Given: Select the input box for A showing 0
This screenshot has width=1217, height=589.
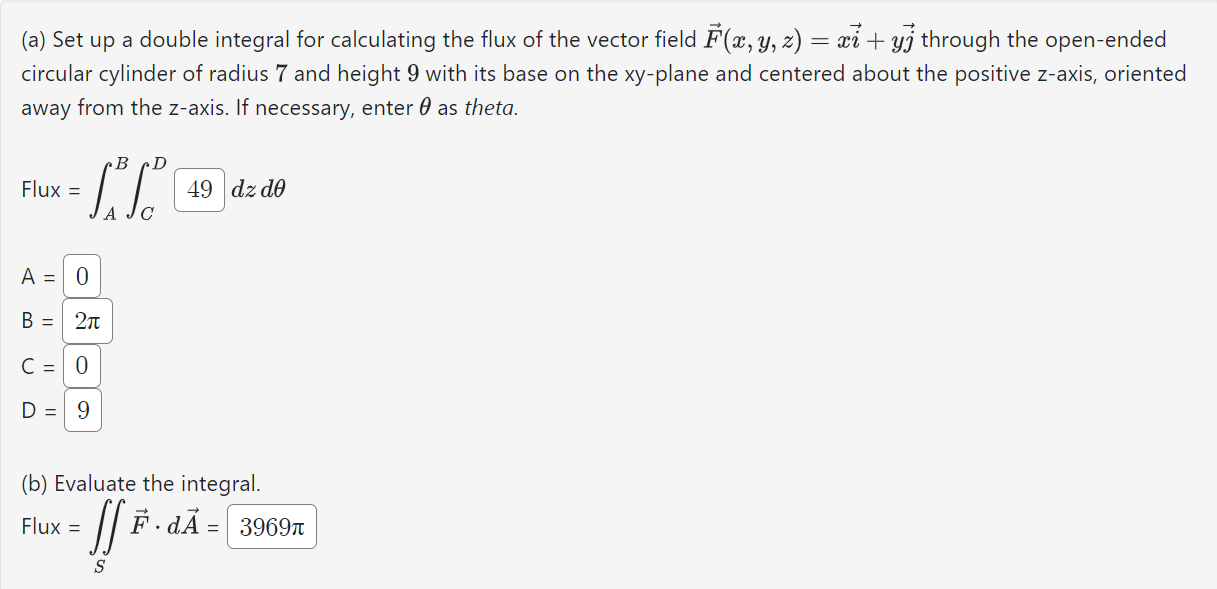Looking at the screenshot, I should coord(81,276).
